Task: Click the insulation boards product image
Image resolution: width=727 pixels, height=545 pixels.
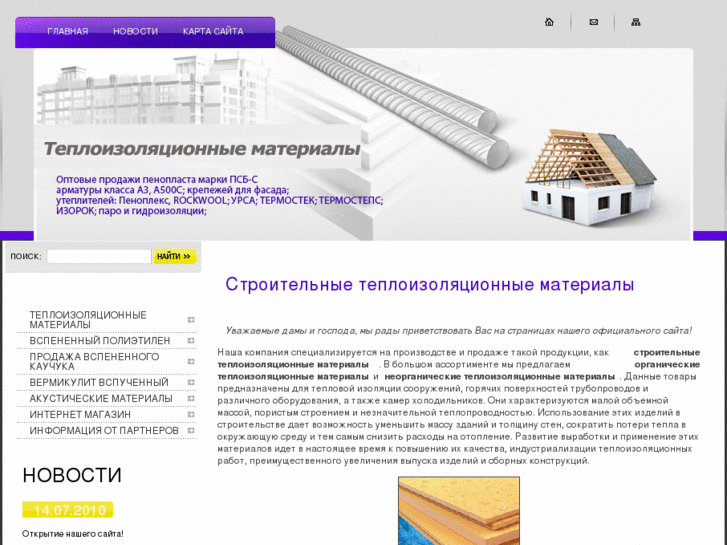Action: point(459,511)
